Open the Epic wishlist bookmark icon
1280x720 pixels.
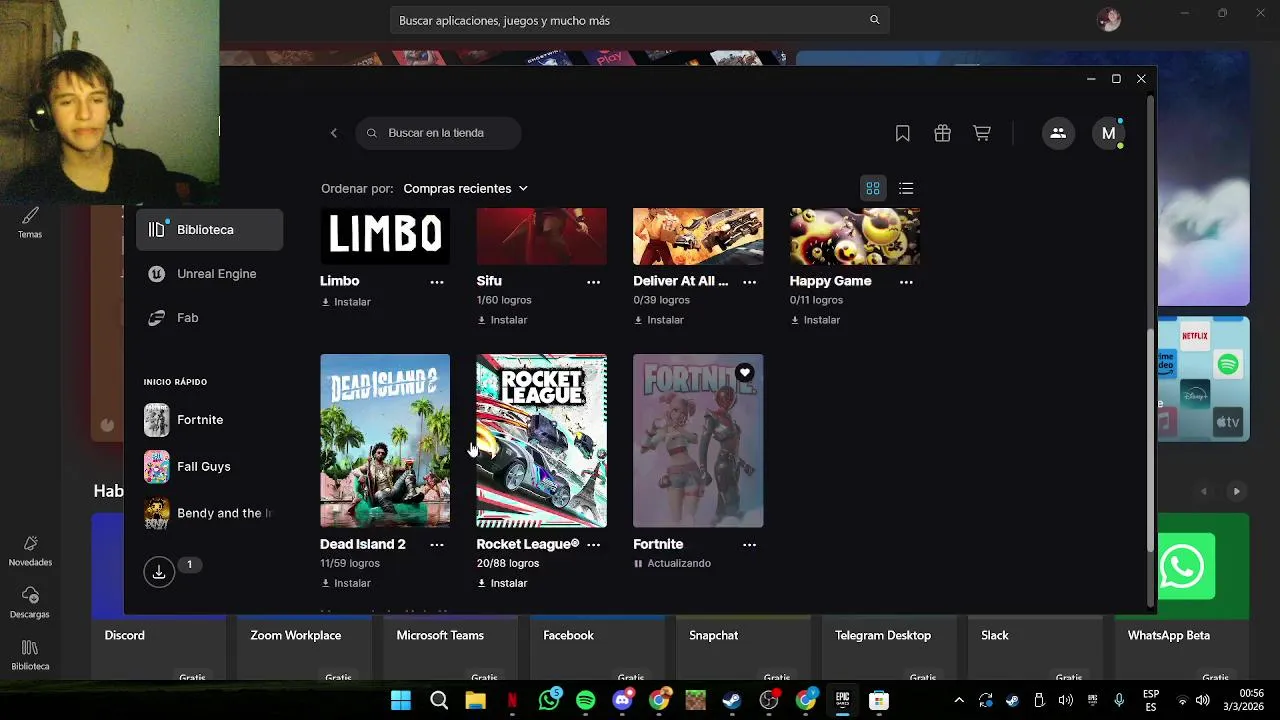[902, 133]
